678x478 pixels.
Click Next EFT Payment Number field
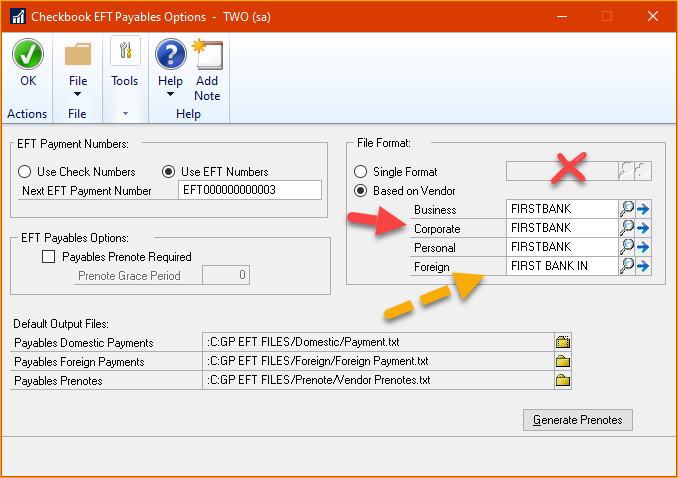[x=249, y=190]
